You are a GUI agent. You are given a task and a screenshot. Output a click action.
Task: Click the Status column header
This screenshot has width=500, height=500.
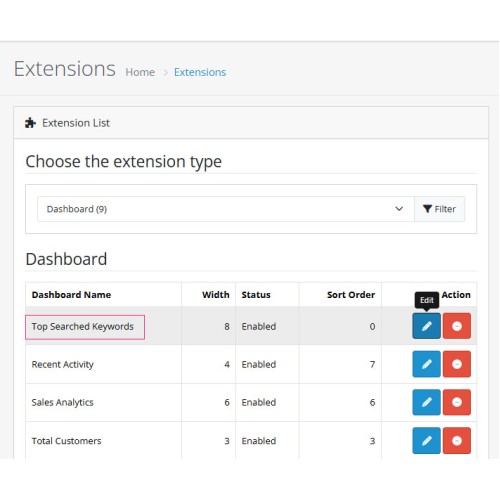click(256, 295)
